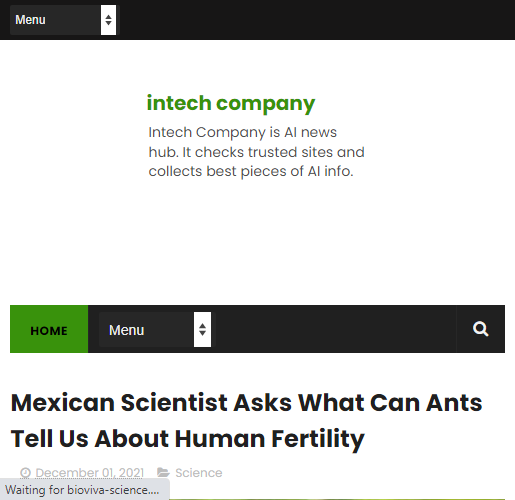This screenshot has width=515, height=500.
Task: Click the up-down arrows on the top Menu selector
Action: click(x=108, y=20)
